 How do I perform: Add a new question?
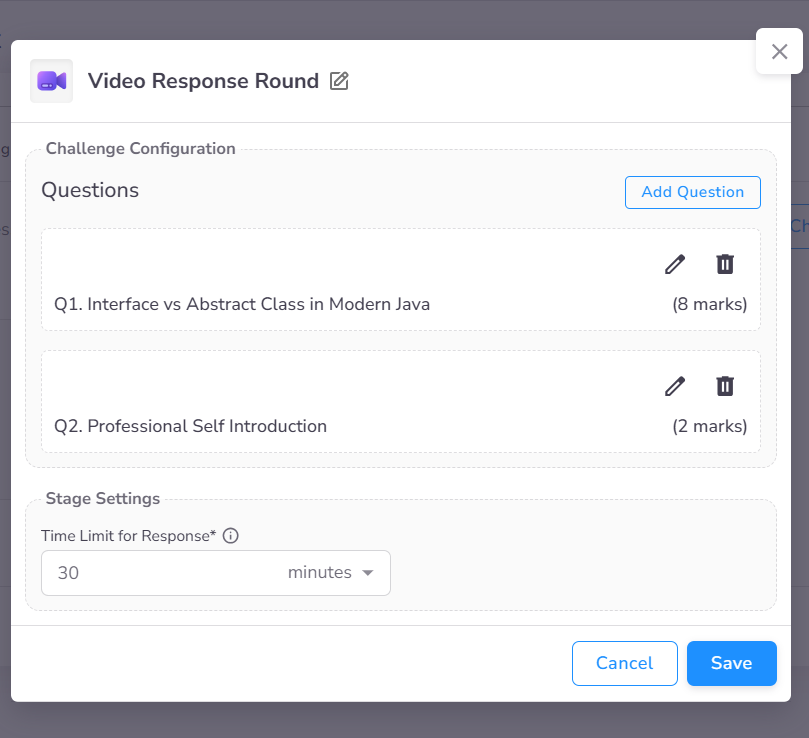pyautogui.click(x=692, y=192)
